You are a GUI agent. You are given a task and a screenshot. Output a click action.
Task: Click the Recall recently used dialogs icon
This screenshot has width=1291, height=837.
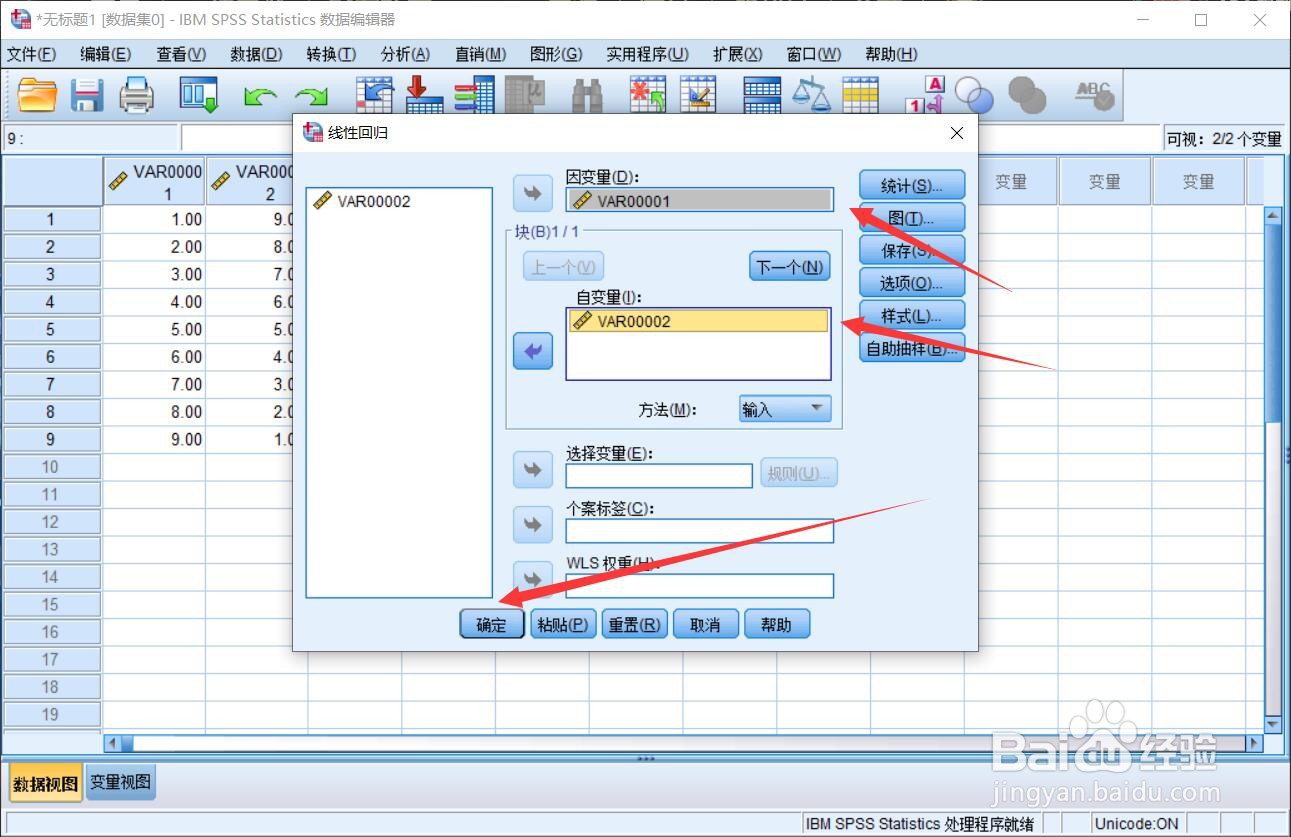pyautogui.click(x=199, y=96)
